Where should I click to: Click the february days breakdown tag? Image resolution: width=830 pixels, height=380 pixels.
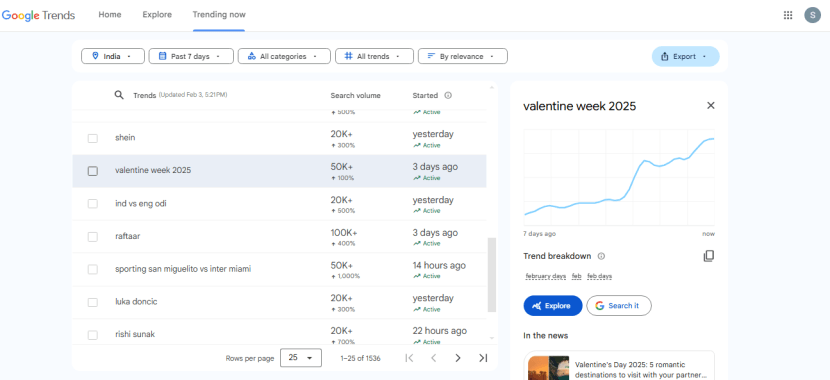click(546, 276)
